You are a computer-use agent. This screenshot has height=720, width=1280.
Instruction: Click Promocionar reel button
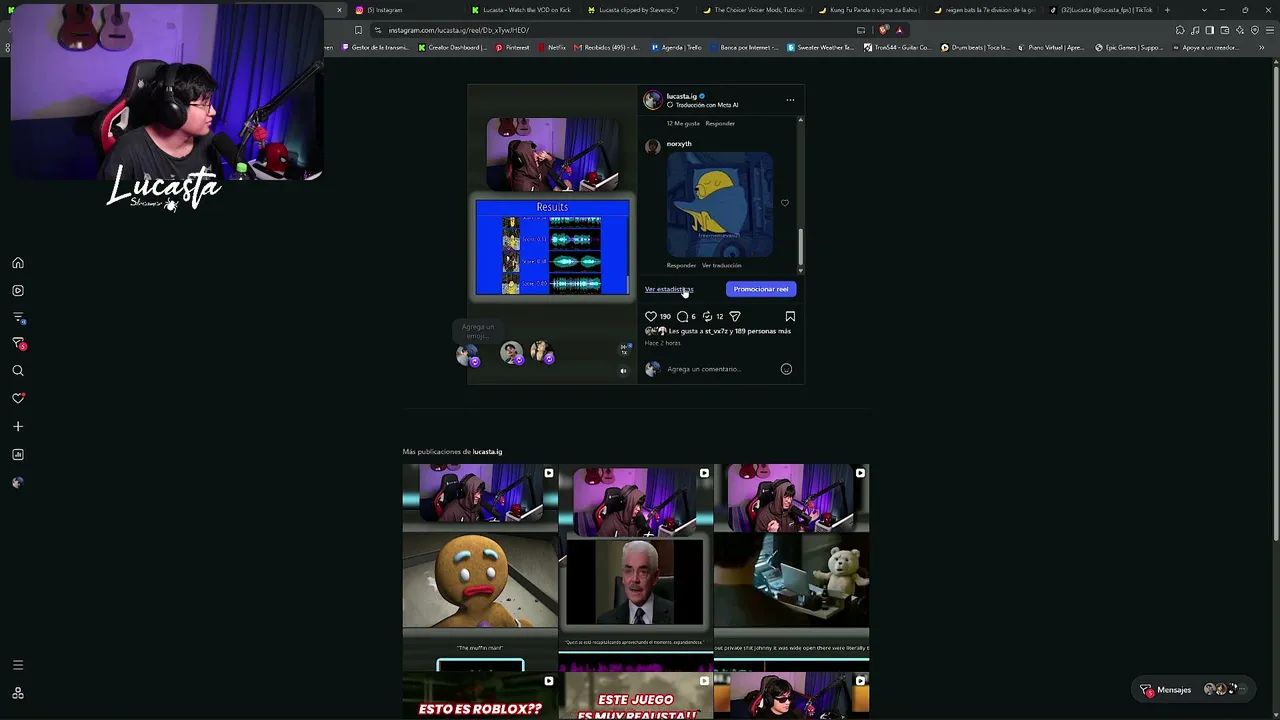coord(761,289)
